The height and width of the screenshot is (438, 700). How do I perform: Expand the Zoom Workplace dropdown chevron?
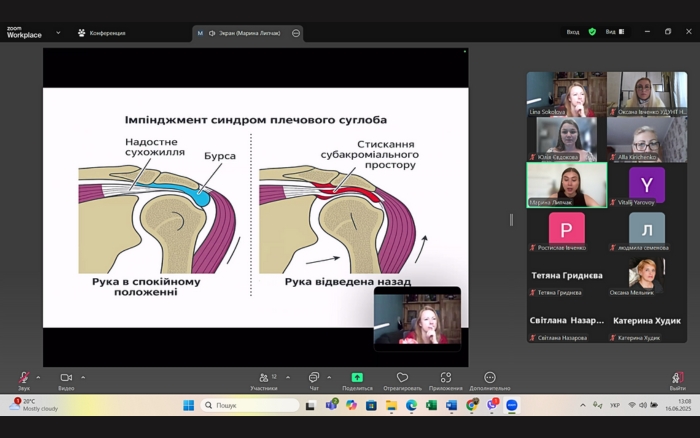(57, 32)
